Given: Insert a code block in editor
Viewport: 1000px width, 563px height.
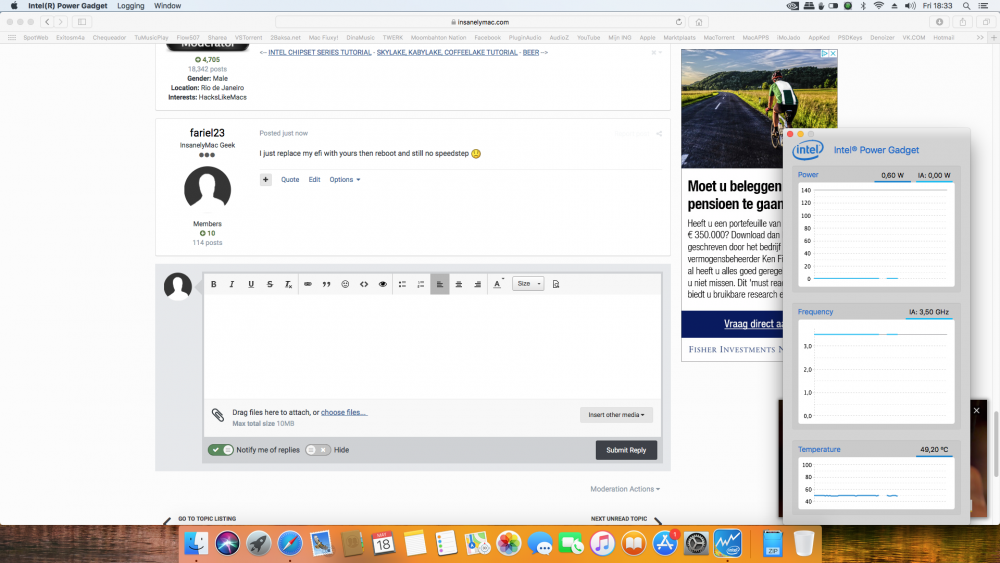Looking at the screenshot, I should coord(364,284).
